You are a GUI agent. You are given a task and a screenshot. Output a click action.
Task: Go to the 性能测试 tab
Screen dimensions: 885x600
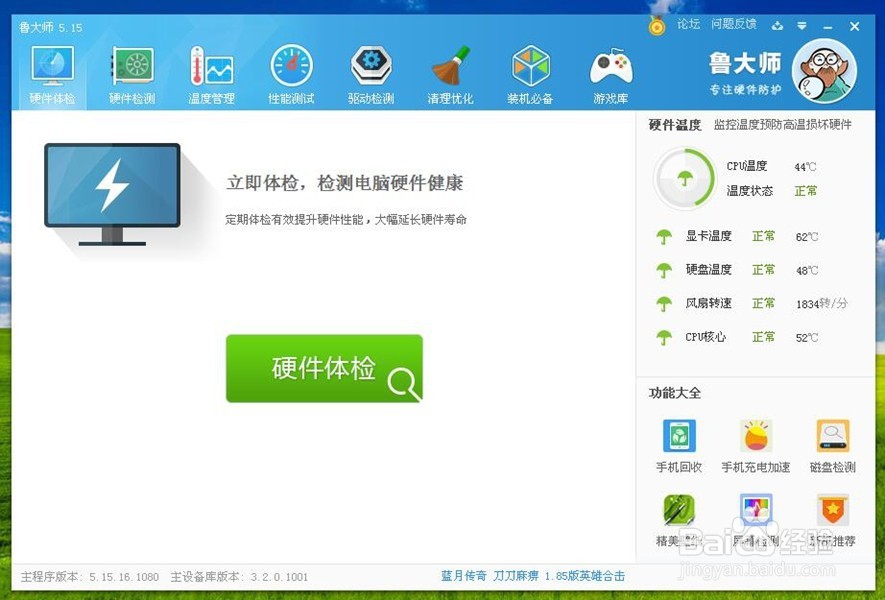point(291,76)
